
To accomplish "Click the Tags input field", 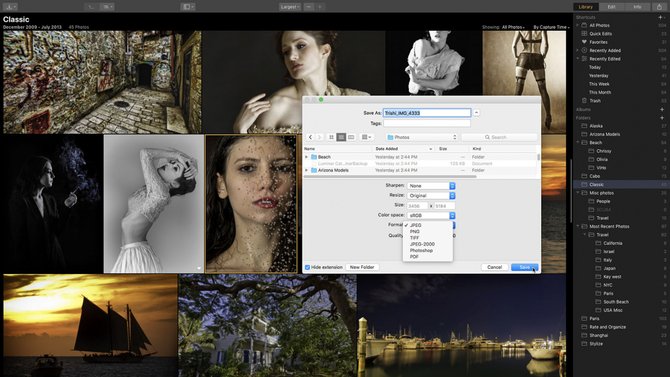I will (427, 123).
